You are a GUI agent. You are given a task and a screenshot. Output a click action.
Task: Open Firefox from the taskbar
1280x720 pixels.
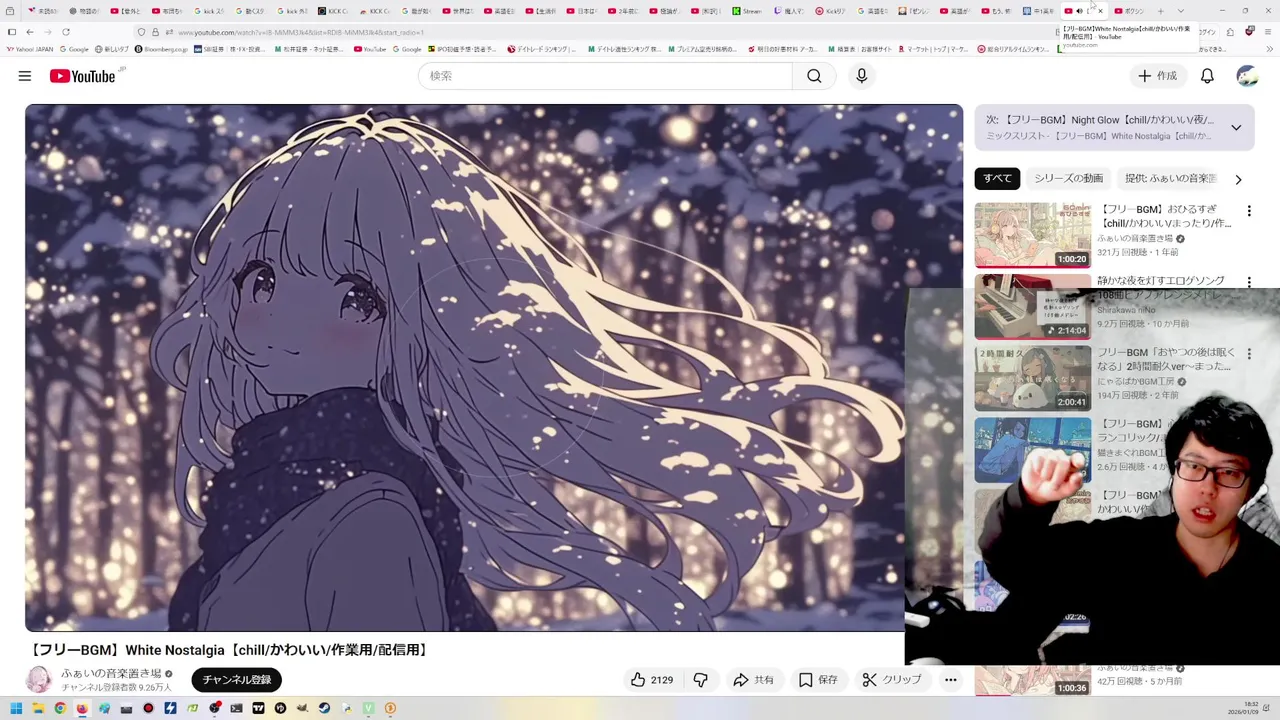pyautogui.click(x=82, y=708)
